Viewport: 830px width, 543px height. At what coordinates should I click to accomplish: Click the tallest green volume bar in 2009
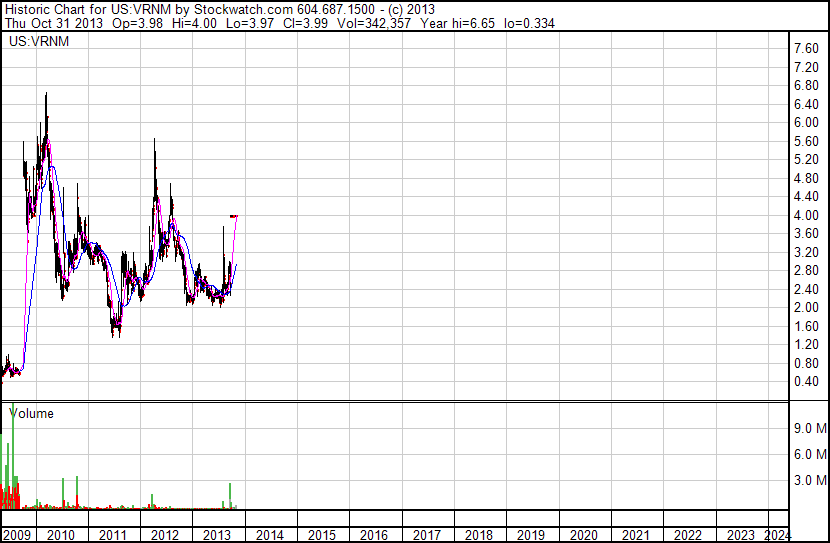click(13, 456)
